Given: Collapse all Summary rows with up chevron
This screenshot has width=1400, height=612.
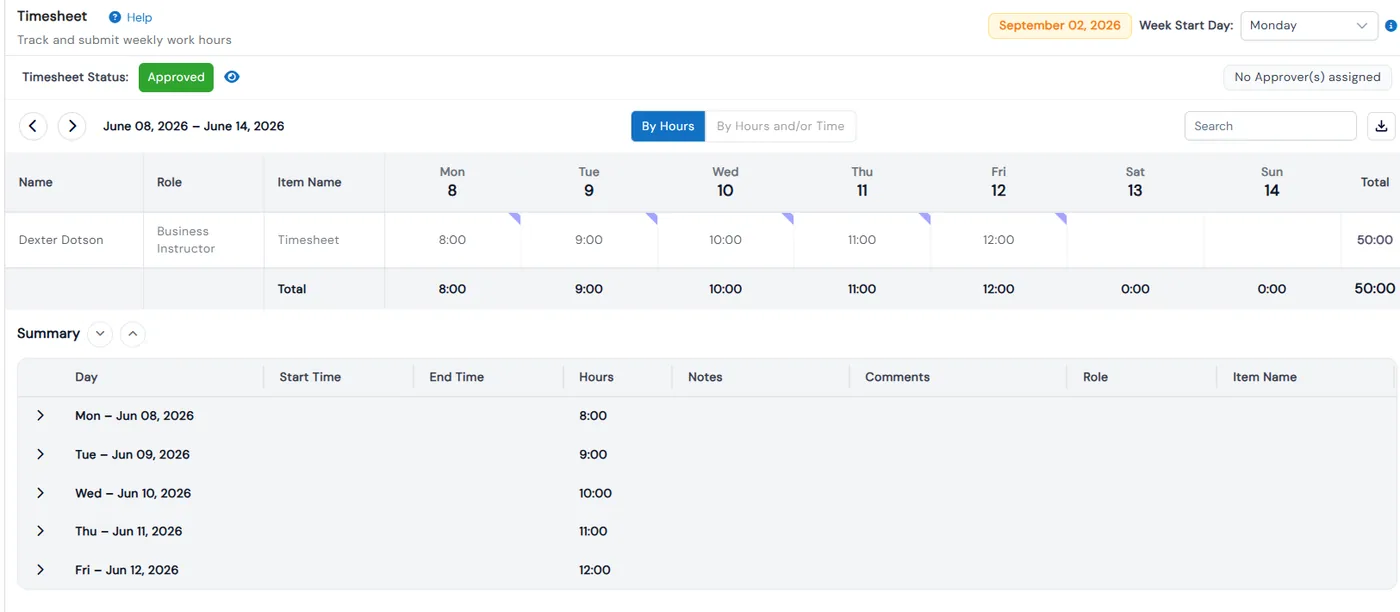Looking at the screenshot, I should pyautogui.click(x=133, y=334).
